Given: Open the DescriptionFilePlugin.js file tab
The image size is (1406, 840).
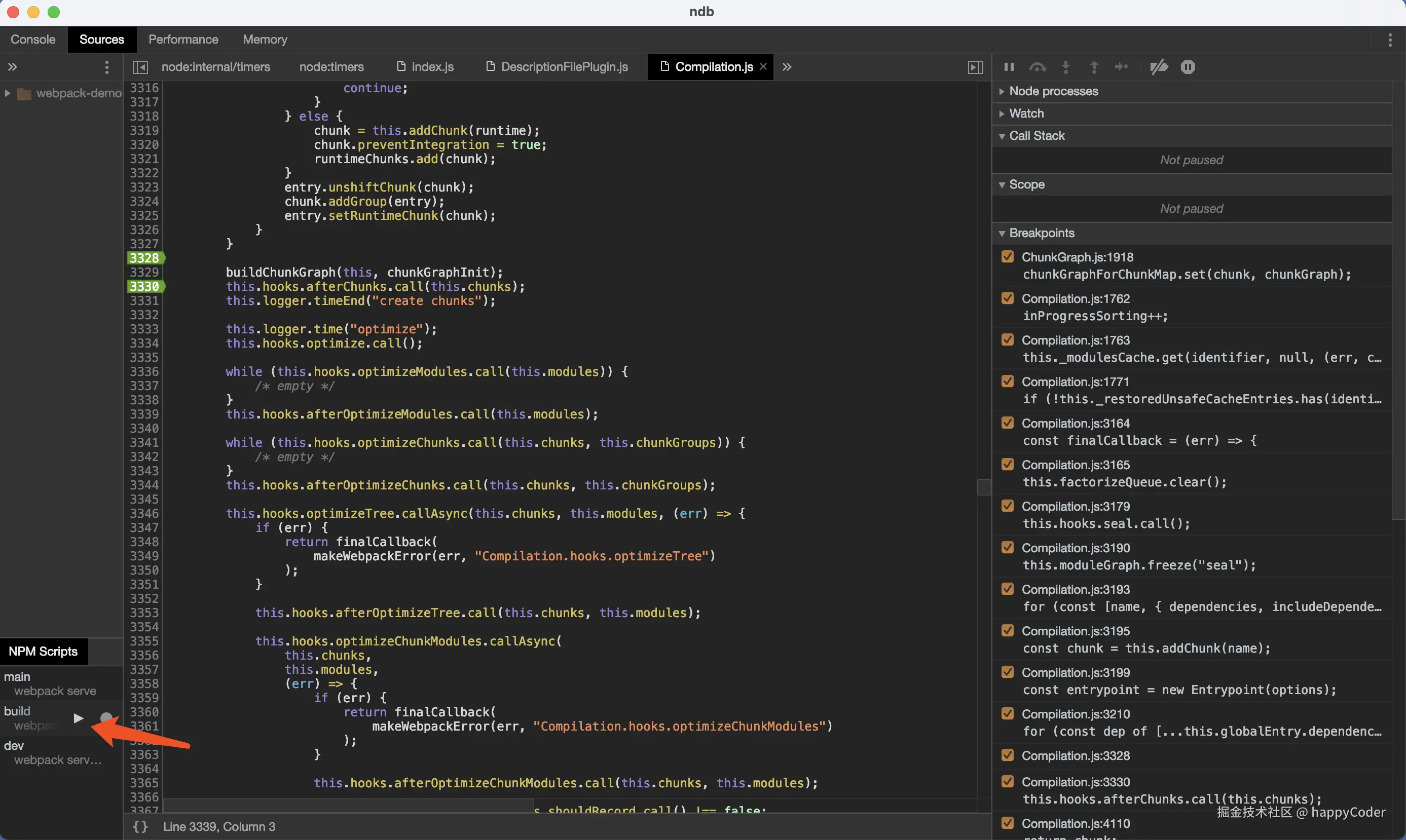Looking at the screenshot, I should (564, 67).
